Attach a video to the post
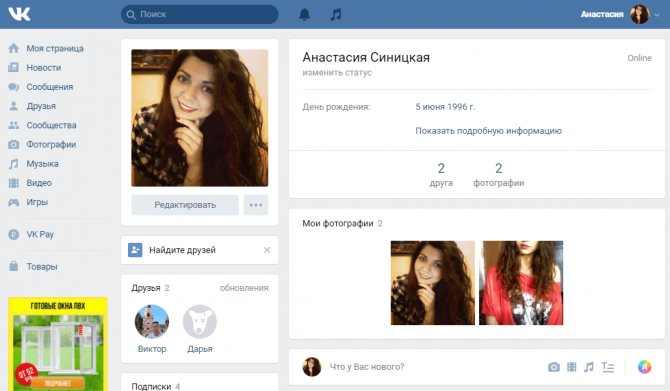Viewport: 670px width, 391px height. [x=572, y=367]
